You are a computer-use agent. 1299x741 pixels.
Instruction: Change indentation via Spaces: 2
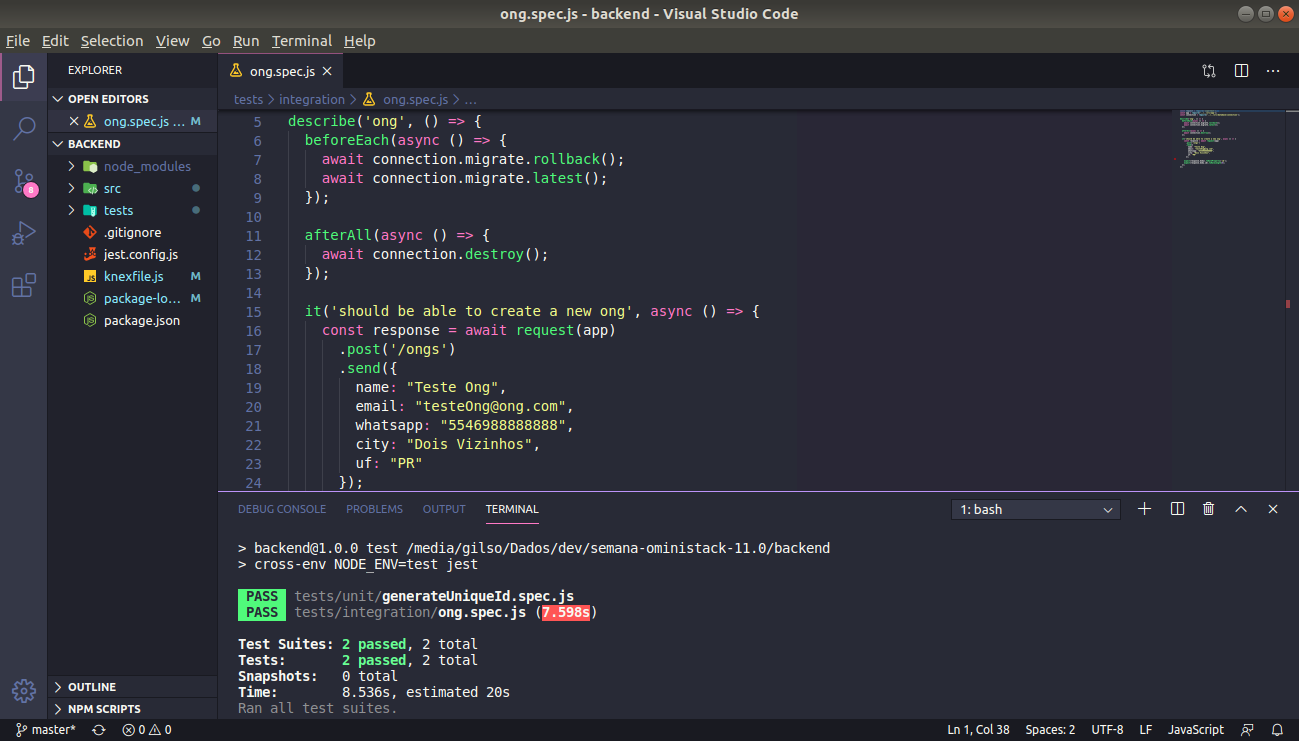1050,730
